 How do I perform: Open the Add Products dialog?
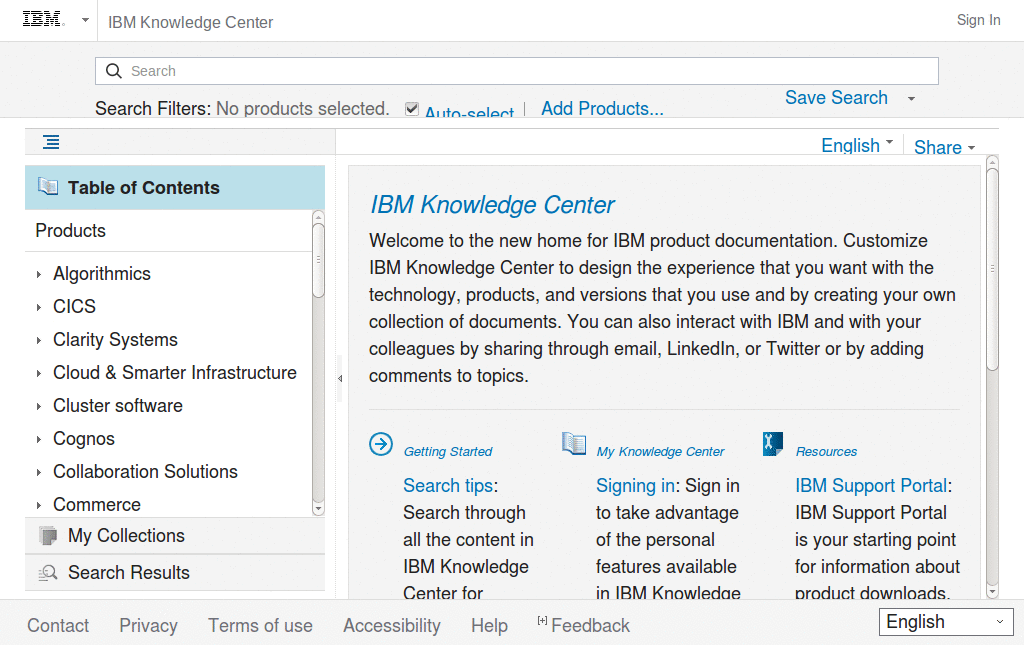click(602, 108)
